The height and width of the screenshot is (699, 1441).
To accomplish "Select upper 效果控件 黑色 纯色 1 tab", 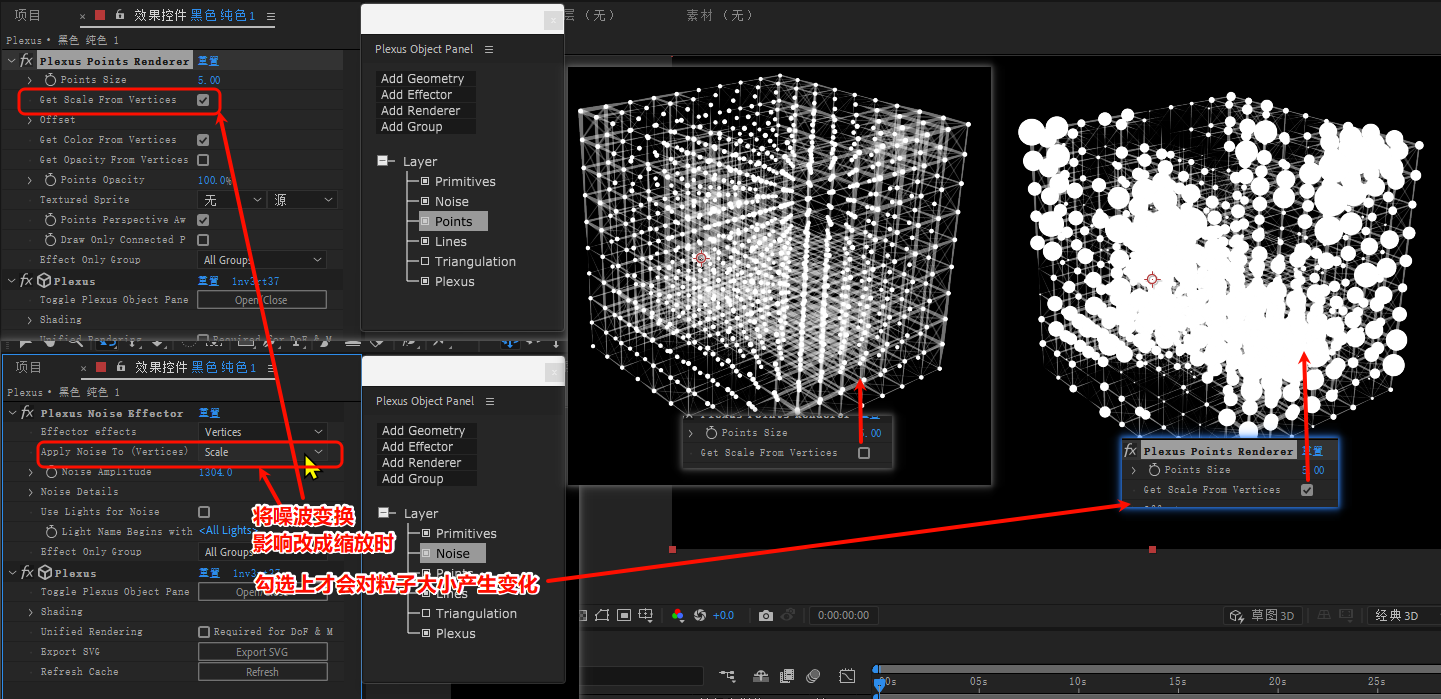I will coord(195,16).
